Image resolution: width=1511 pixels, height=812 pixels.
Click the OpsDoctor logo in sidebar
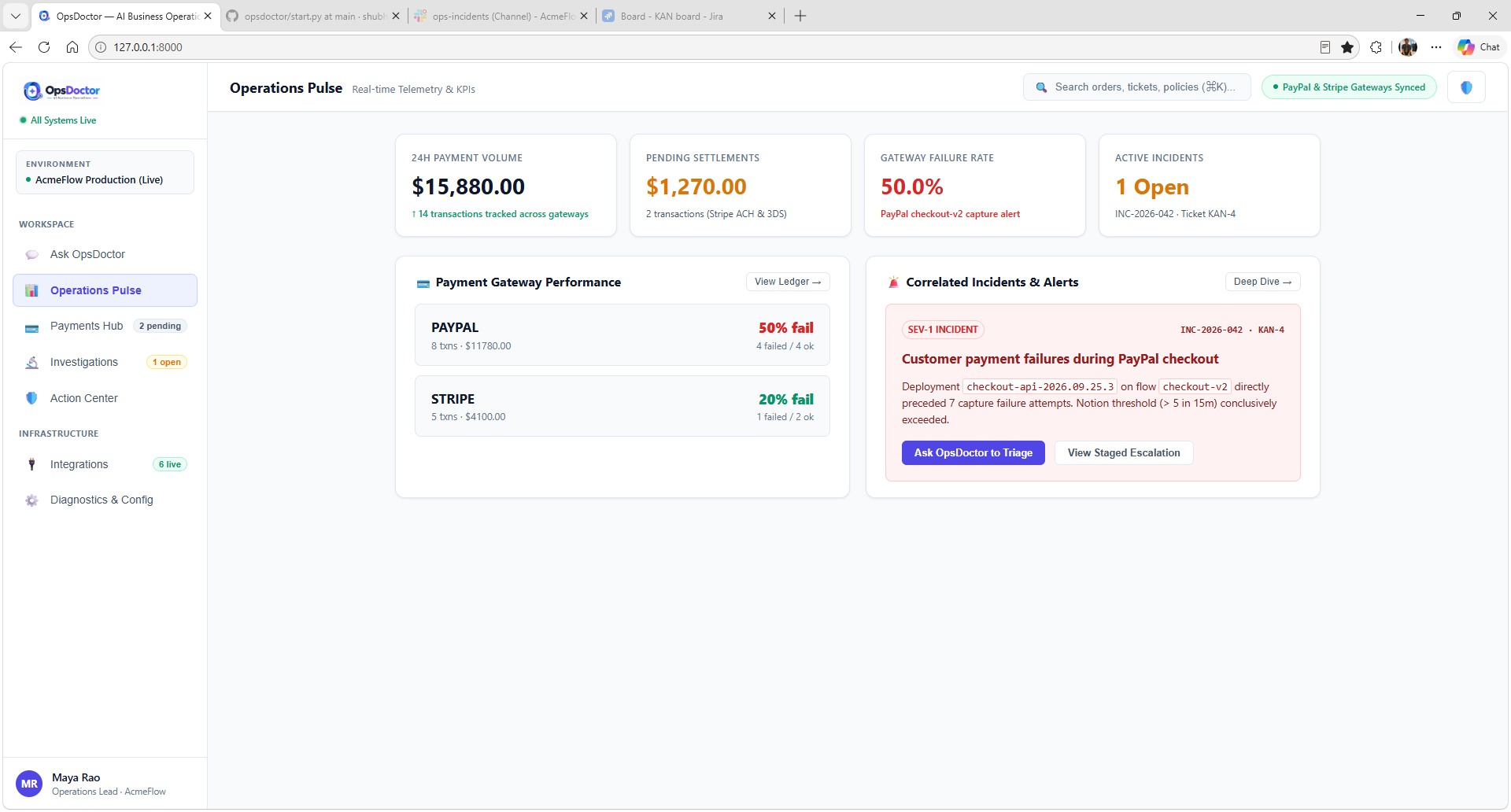61,91
